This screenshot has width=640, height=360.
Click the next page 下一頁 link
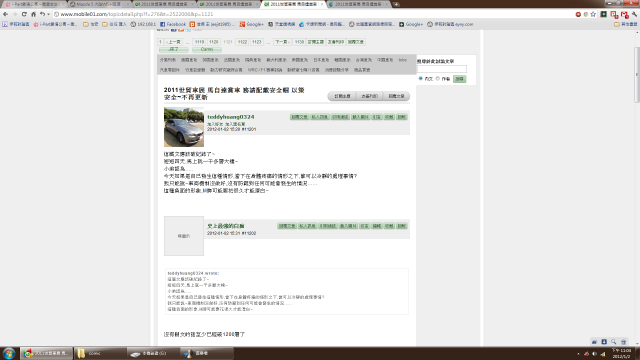[x=282, y=42]
